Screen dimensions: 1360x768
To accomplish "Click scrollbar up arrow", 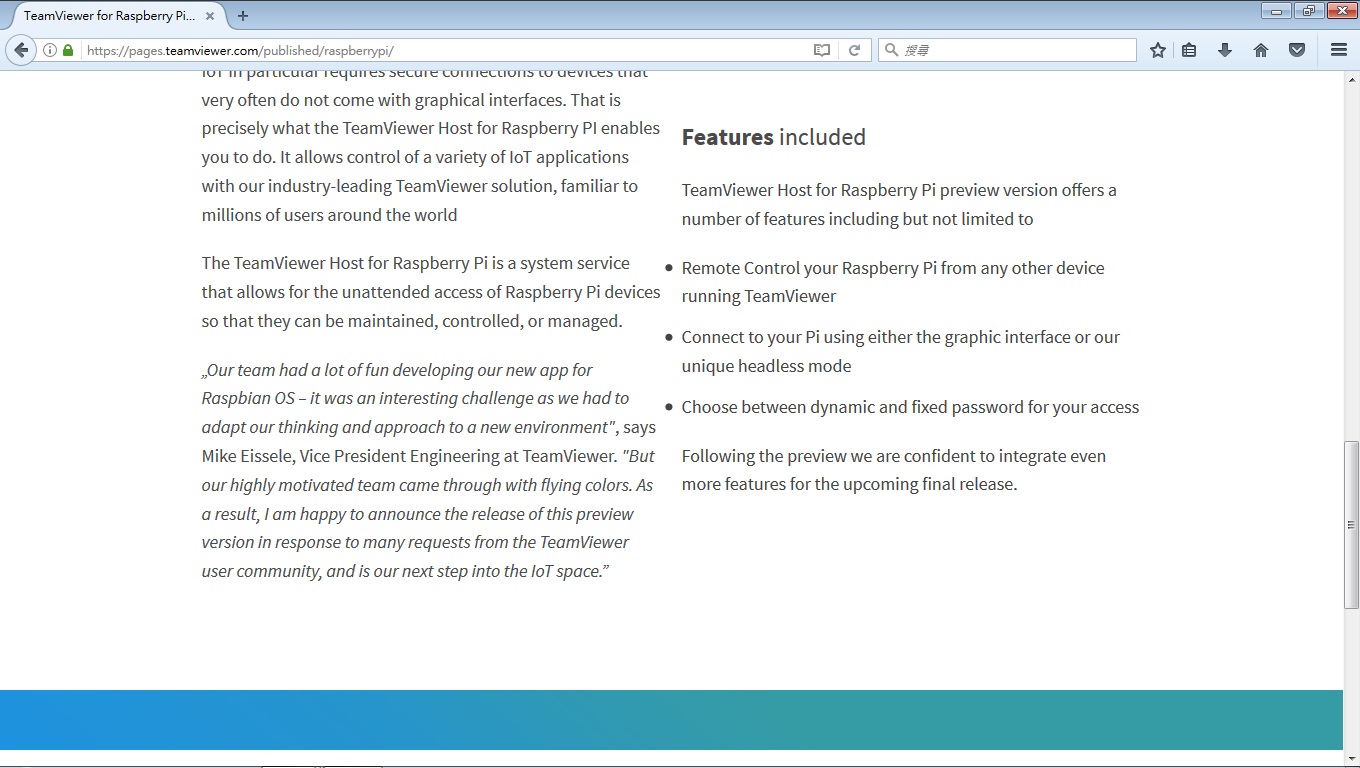I will pos(1351,78).
